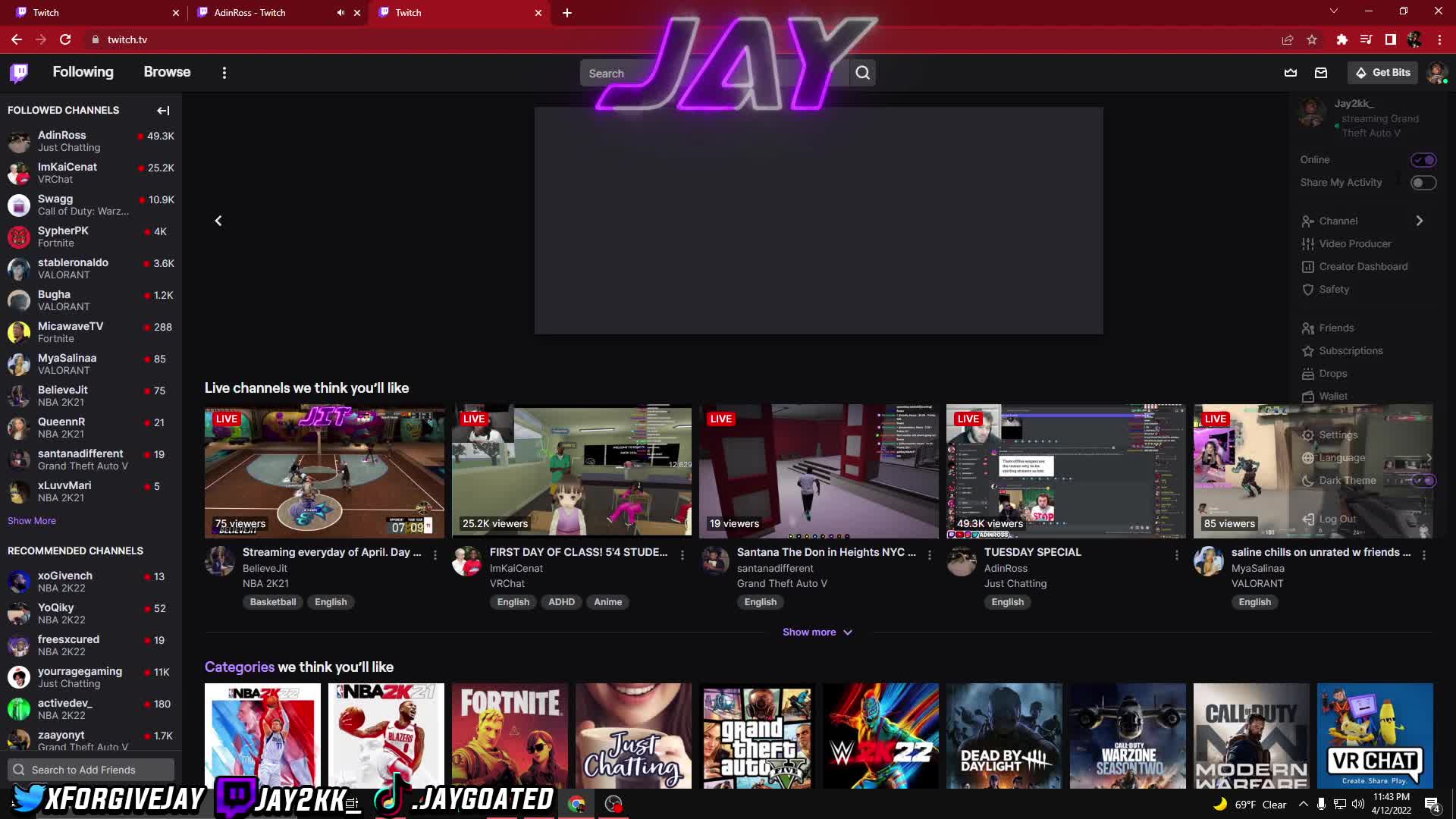The height and width of the screenshot is (819, 1456).
Task: Open Safety menu item
Action: click(x=1326, y=289)
